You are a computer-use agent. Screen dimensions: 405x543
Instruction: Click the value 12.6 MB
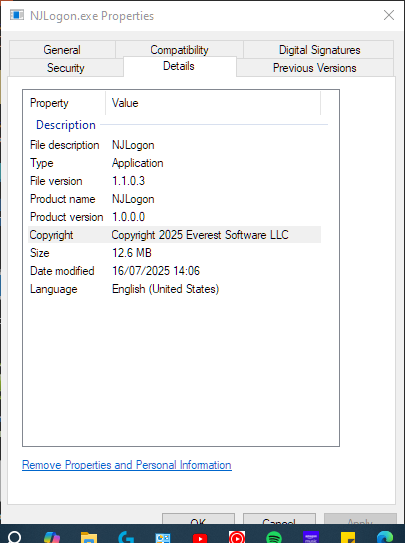point(132,253)
